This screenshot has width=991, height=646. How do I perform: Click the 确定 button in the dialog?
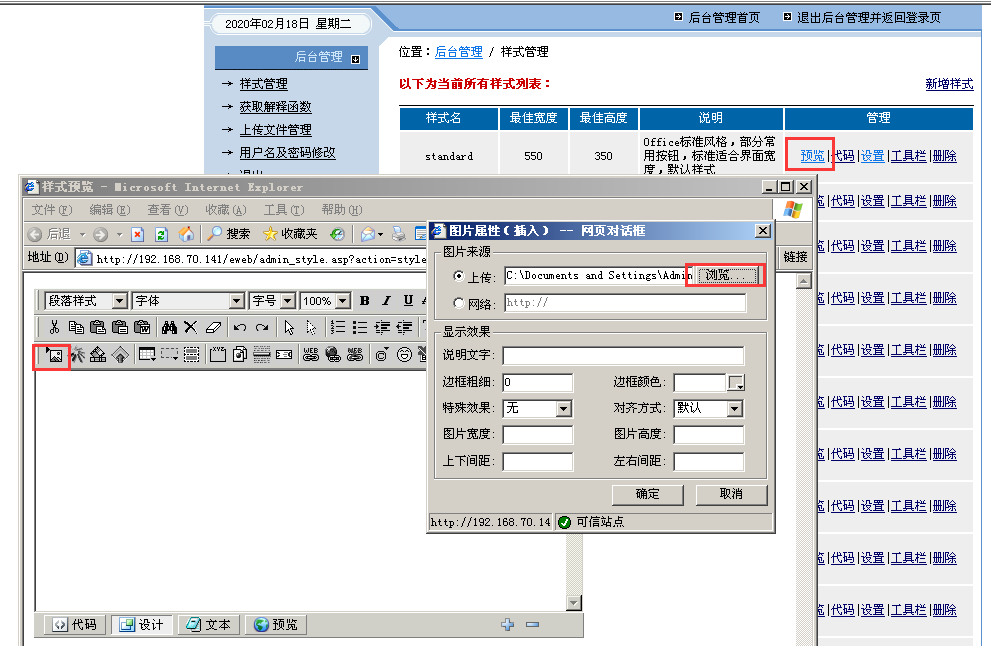click(647, 494)
